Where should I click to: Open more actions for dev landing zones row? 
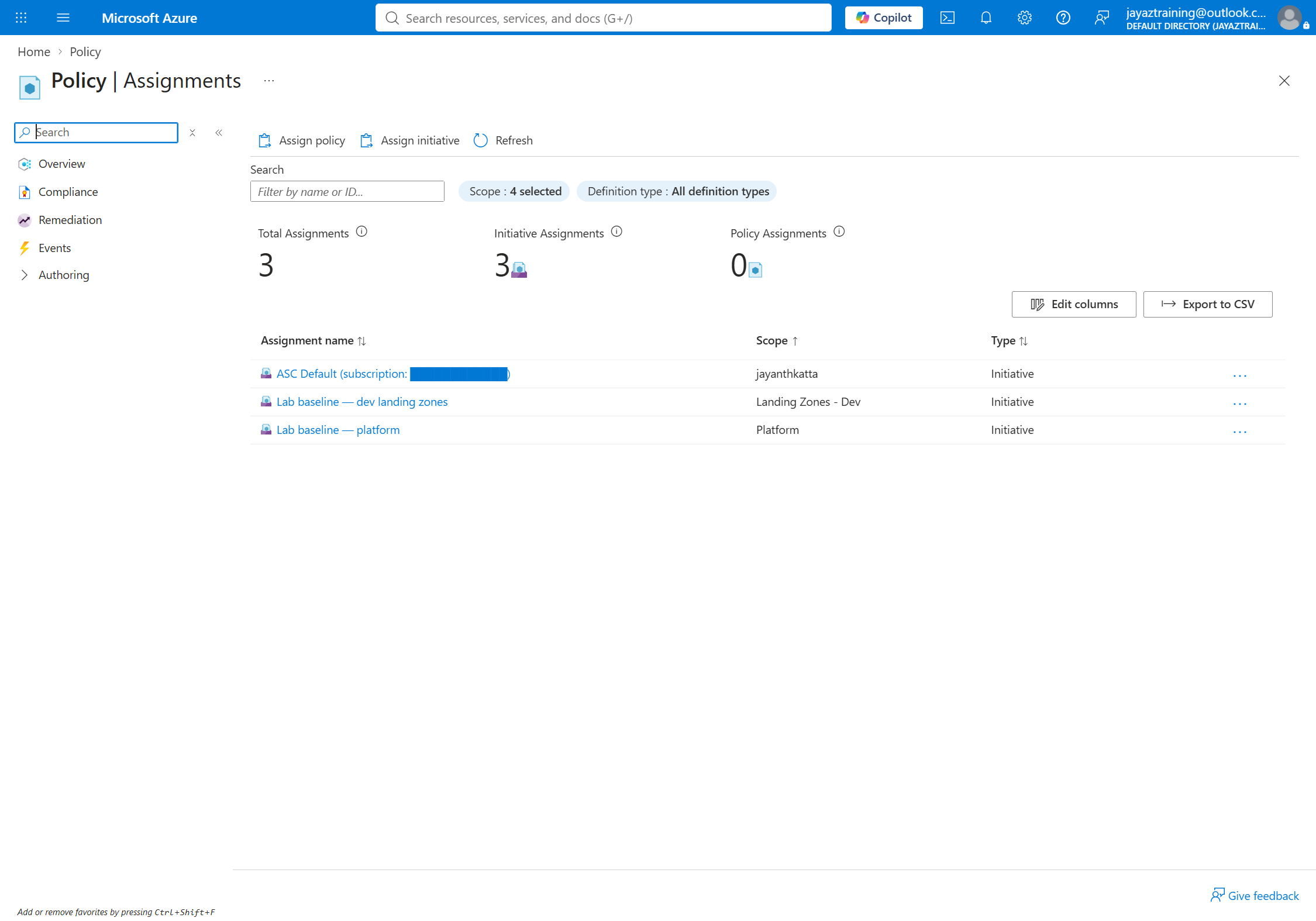point(1240,403)
